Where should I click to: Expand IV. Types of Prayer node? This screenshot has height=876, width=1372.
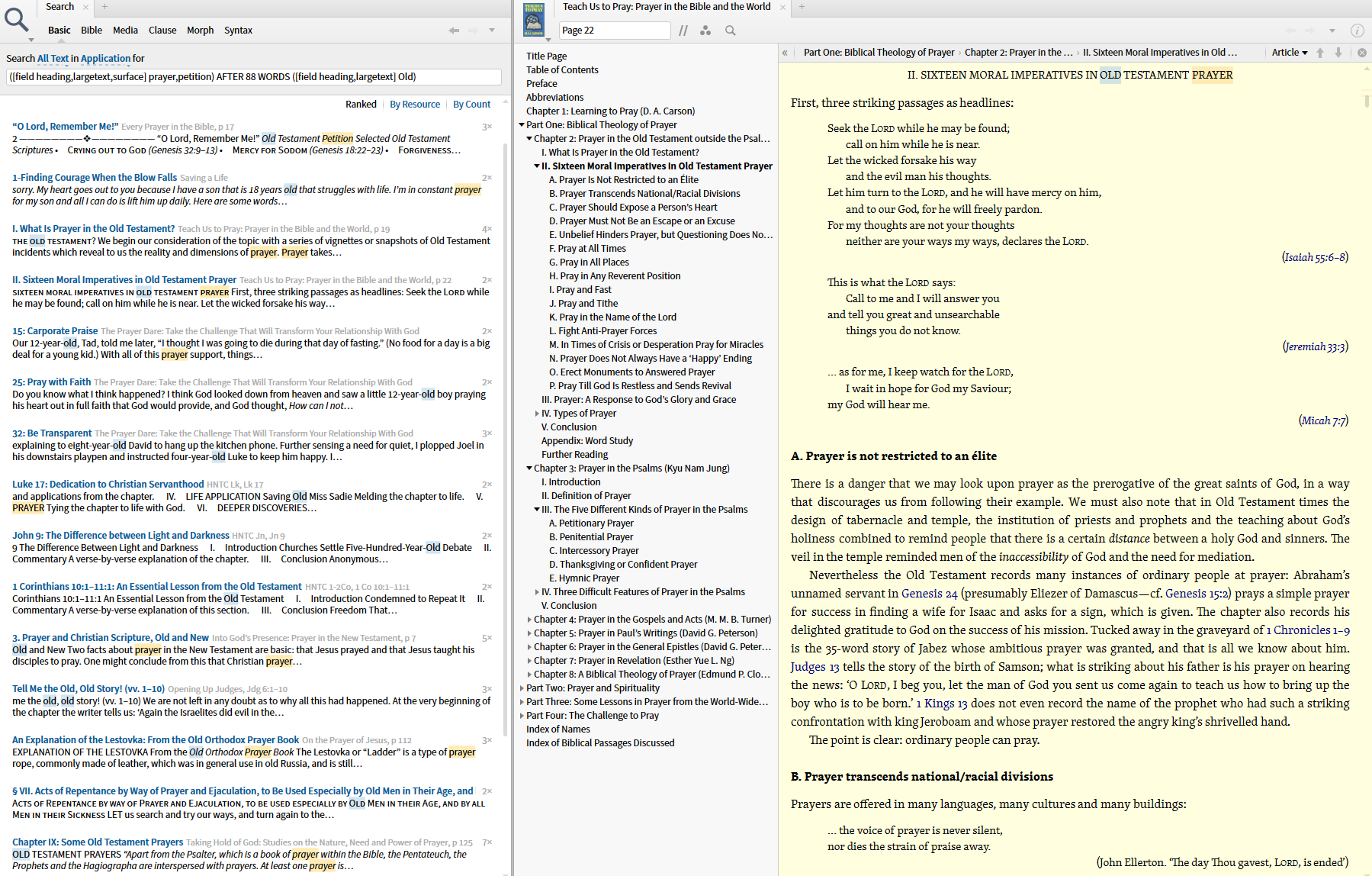537,414
